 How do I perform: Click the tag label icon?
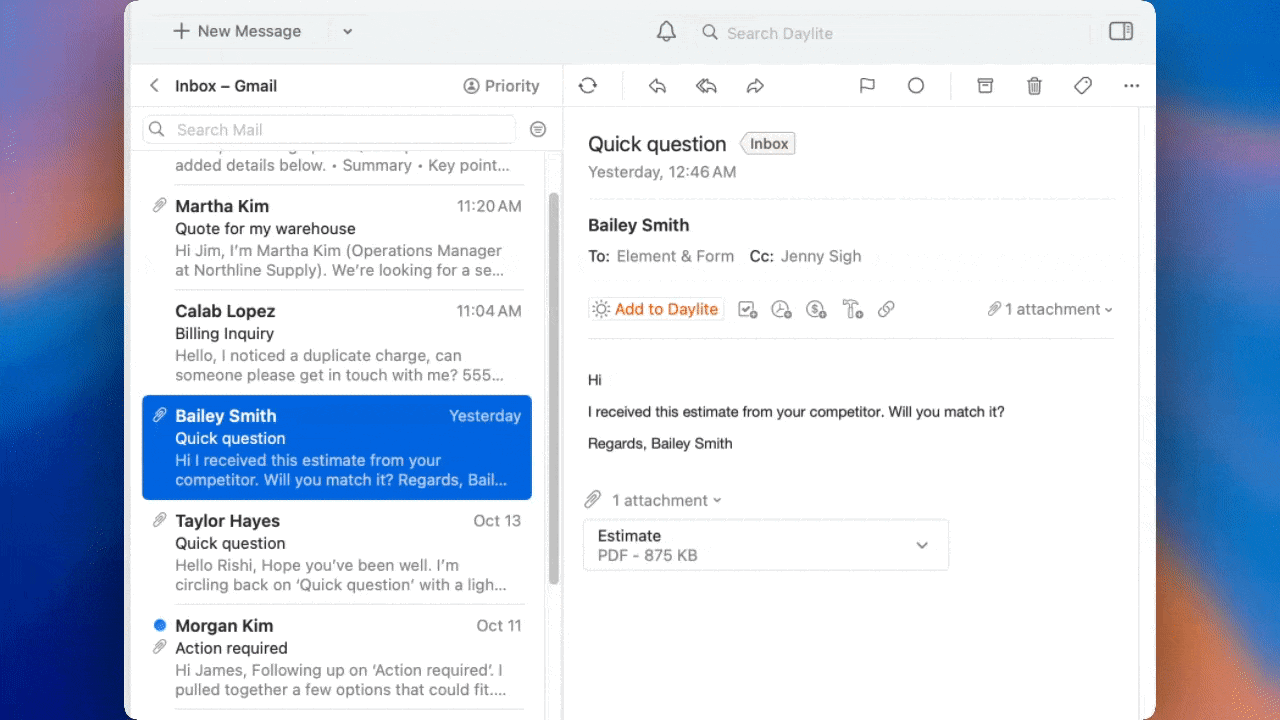coord(1083,86)
